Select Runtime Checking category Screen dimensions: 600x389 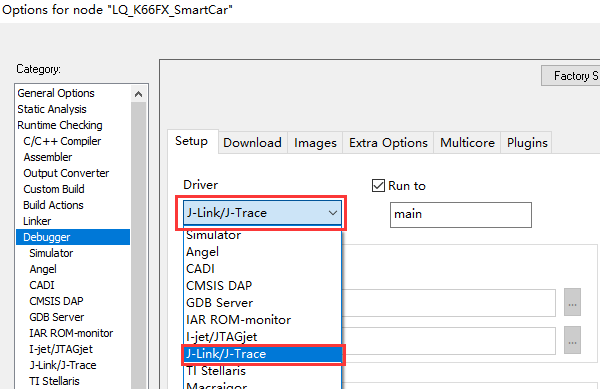(x=60, y=125)
